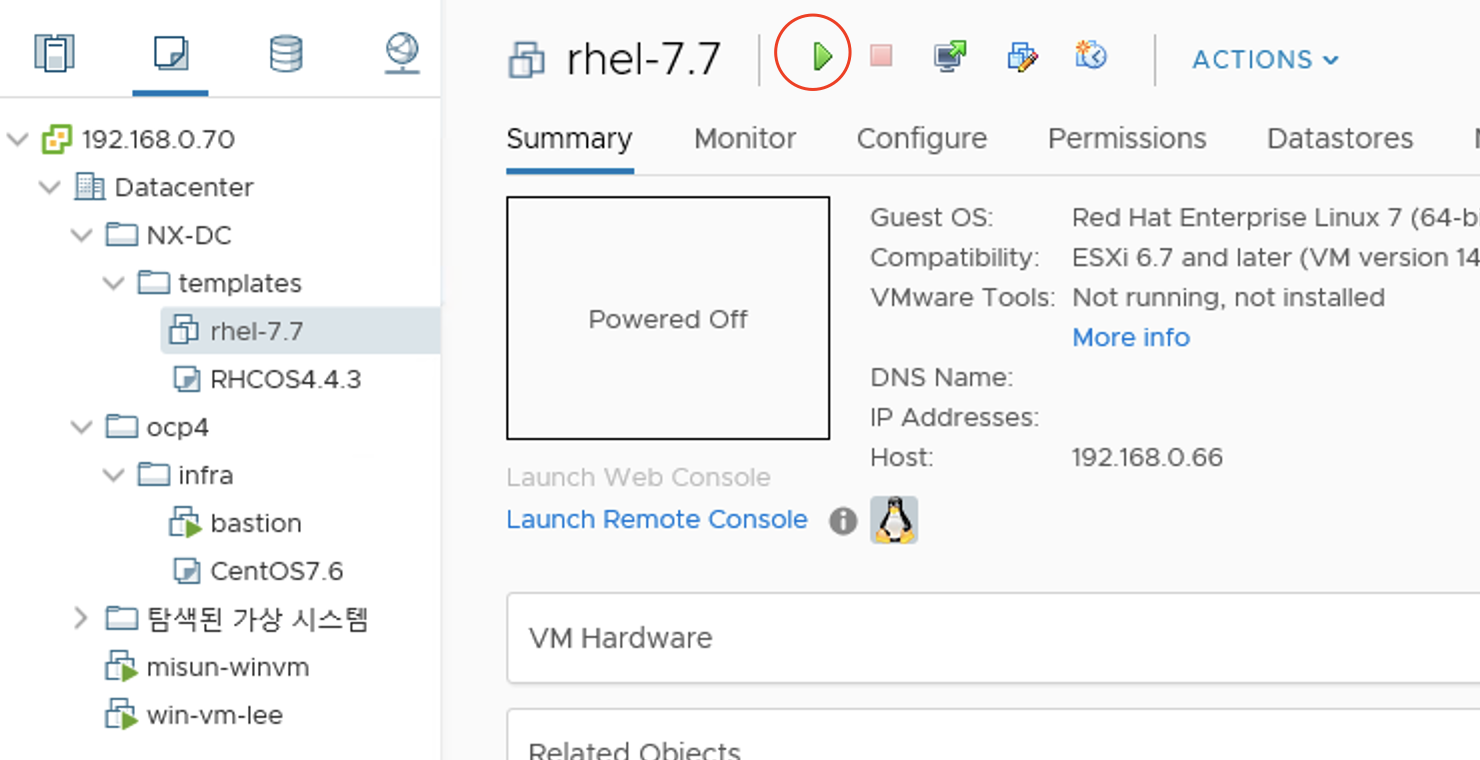
Task: Collapse the infra folder
Action: pos(114,475)
